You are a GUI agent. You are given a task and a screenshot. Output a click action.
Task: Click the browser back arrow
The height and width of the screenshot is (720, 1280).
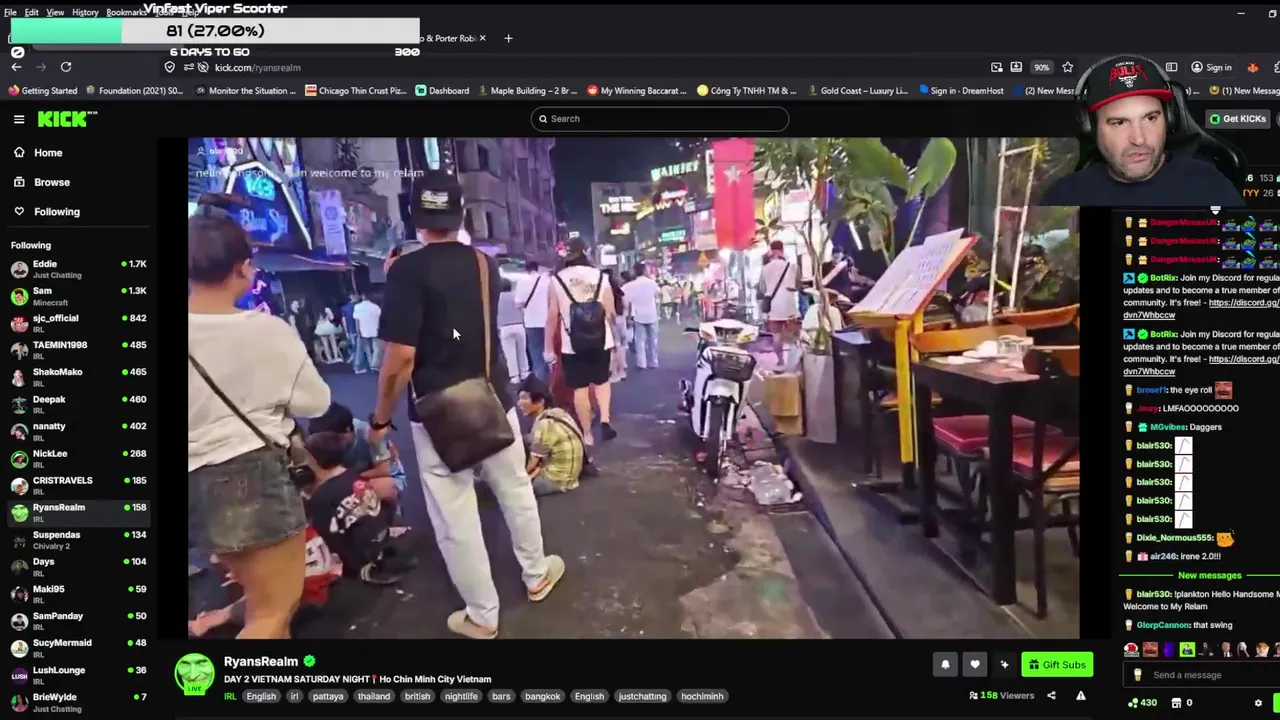(x=16, y=67)
